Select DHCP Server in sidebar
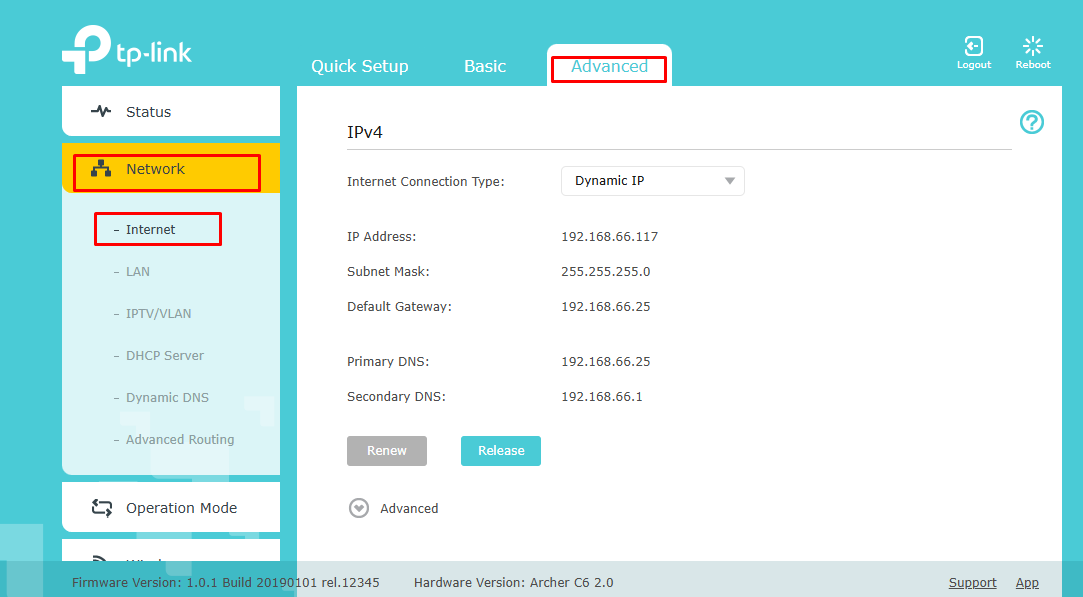 coord(164,356)
